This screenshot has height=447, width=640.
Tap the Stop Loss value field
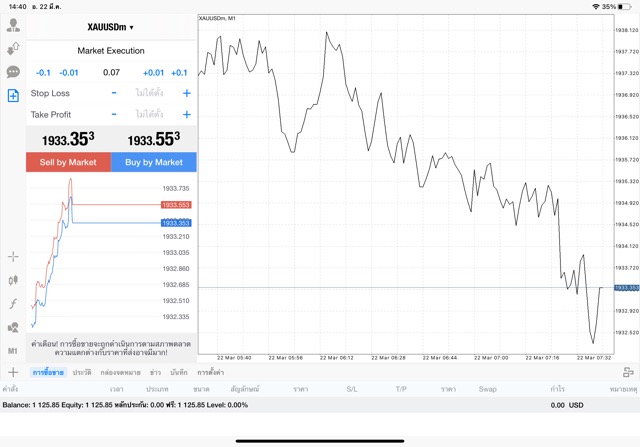pyautogui.click(x=150, y=93)
